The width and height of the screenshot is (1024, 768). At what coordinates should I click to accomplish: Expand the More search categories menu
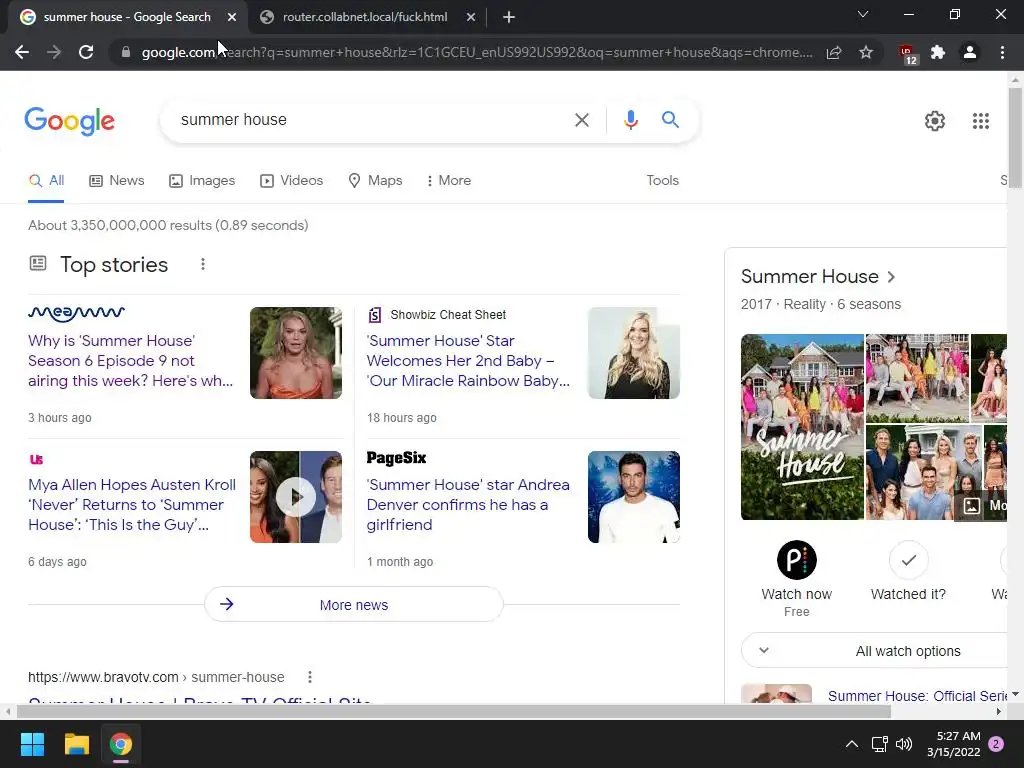449,181
